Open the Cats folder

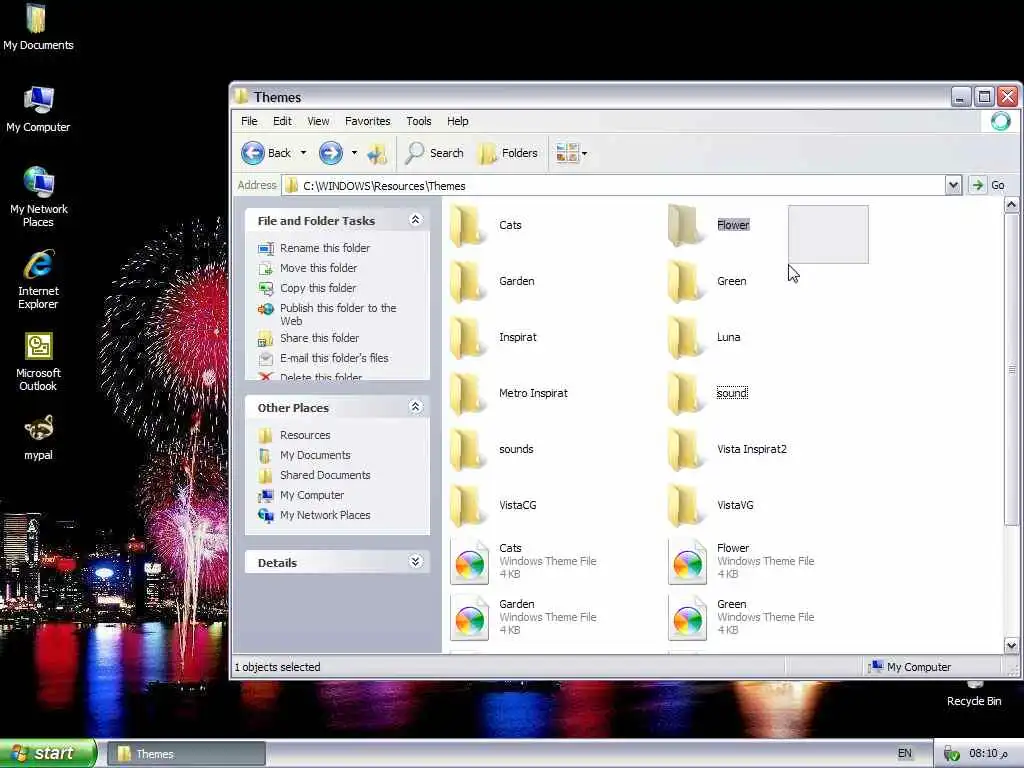click(x=486, y=225)
